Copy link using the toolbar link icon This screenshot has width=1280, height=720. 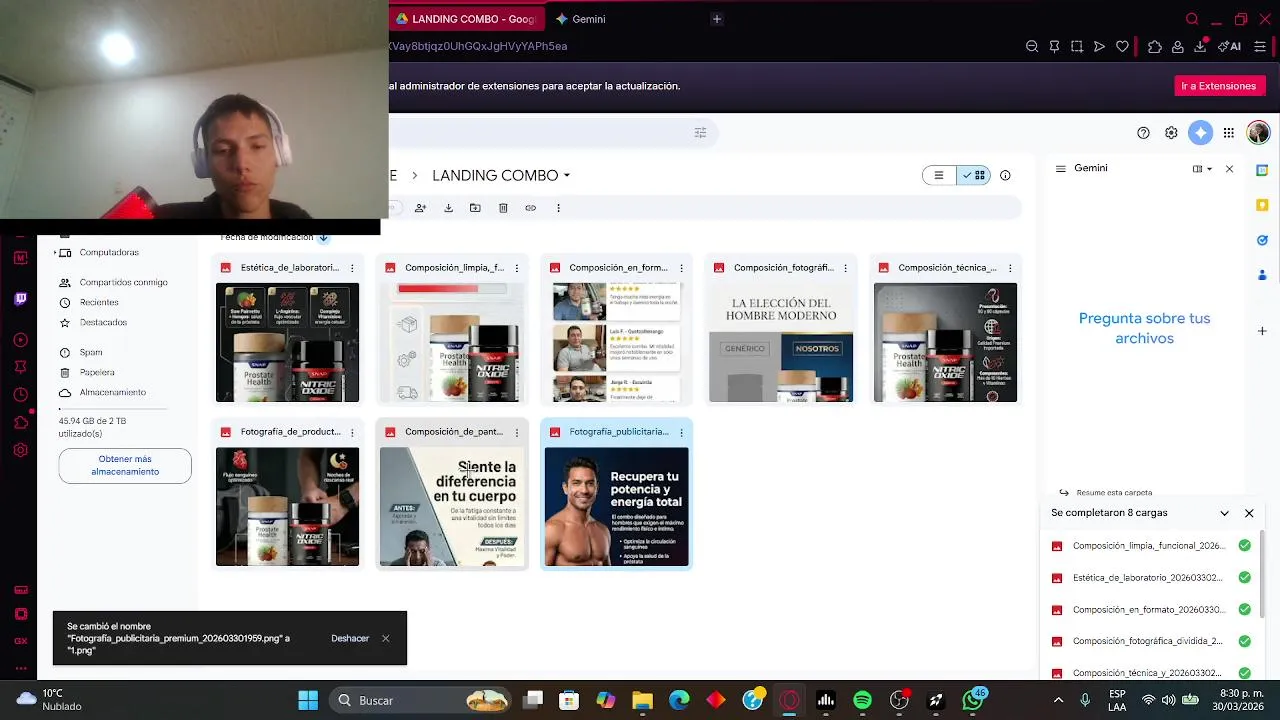click(x=531, y=208)
